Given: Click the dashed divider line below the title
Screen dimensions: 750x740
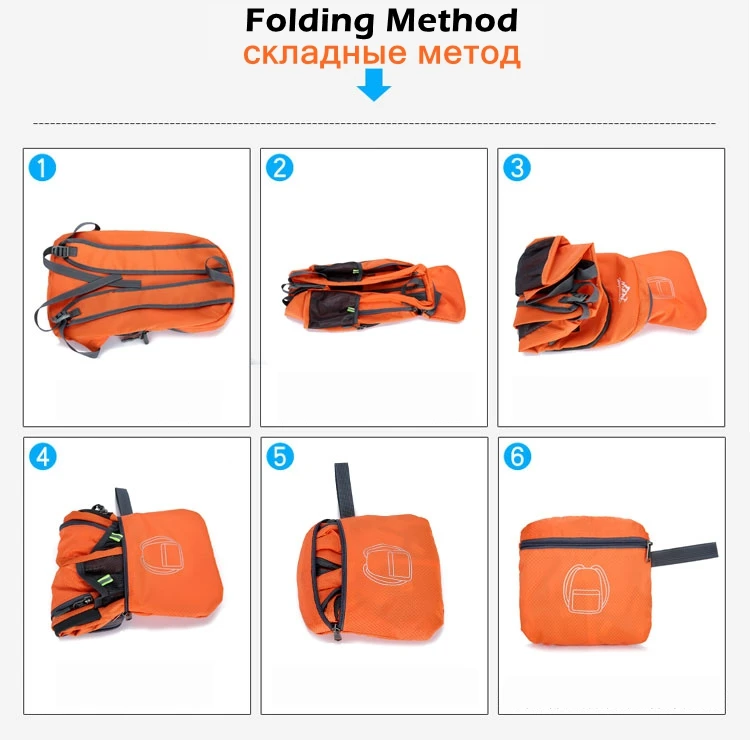Looking at the screenshot, I should [x=375, y=123].
